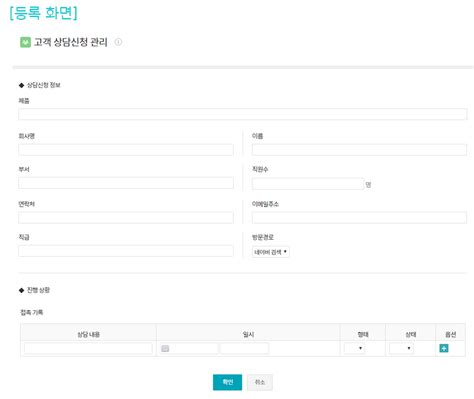The image size is (474, 399).
Task: Click the 취소 cancel button
Action: click(x=260, y=382)
